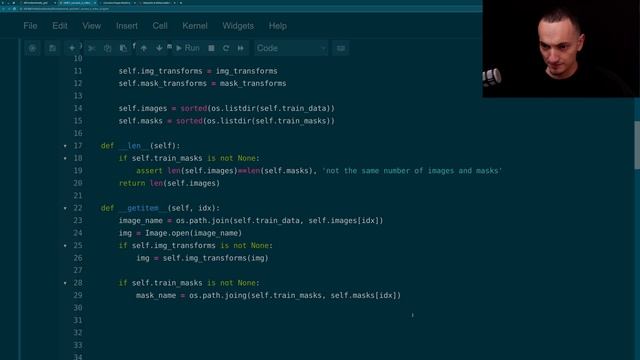The image size is (640, 360).
Task: Click the string 'not the same number of images and masks'
Action: pos(412,171)
